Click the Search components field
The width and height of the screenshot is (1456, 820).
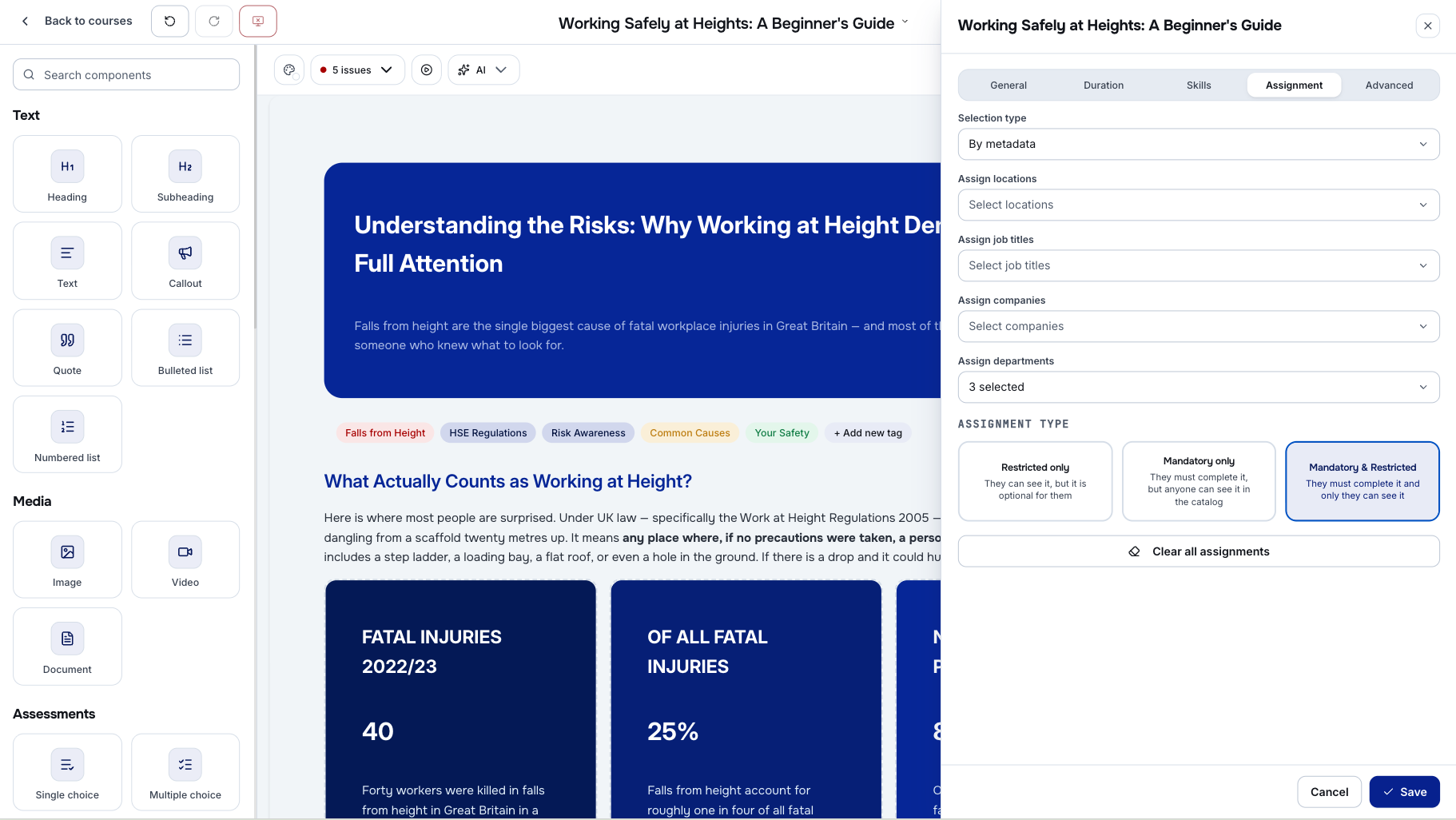[126, 74]
